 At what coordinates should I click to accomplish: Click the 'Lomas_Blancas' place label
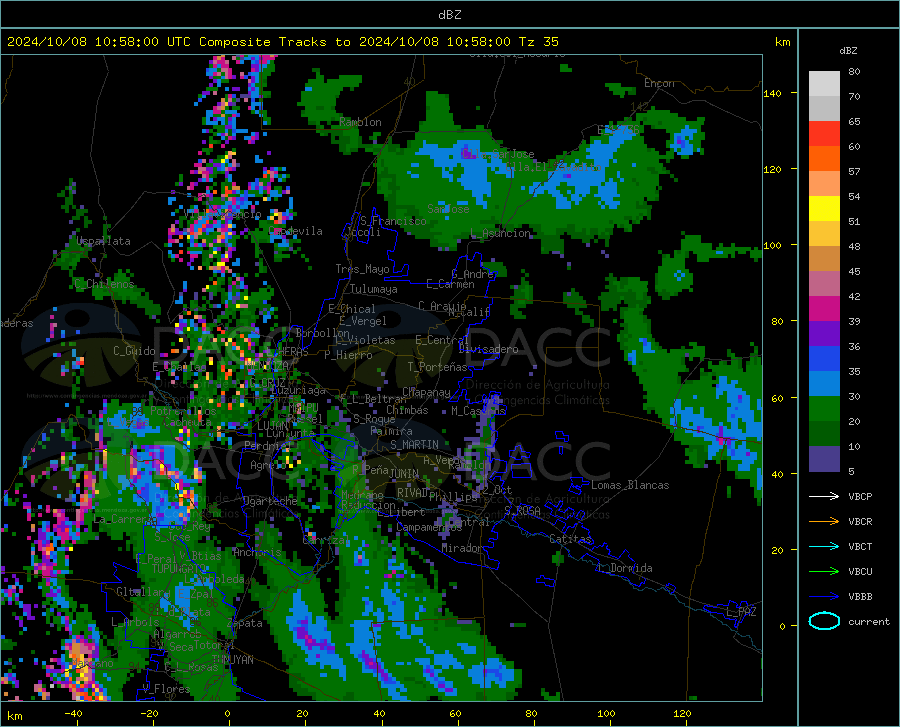click(630, 485)
